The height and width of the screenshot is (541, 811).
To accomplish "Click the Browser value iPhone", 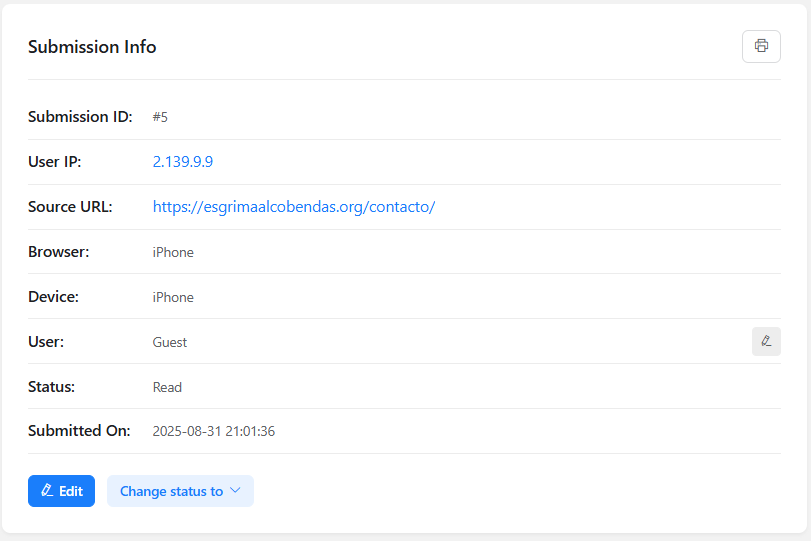I will tap(173, 252).
